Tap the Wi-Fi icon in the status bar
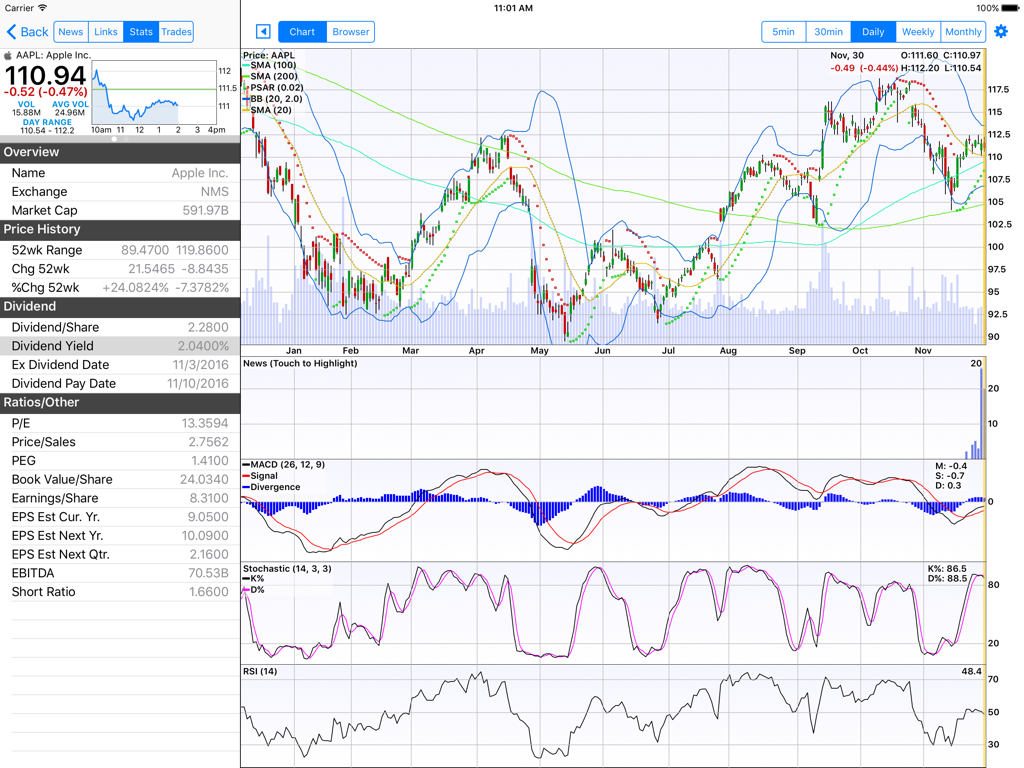 coord(42,7)
